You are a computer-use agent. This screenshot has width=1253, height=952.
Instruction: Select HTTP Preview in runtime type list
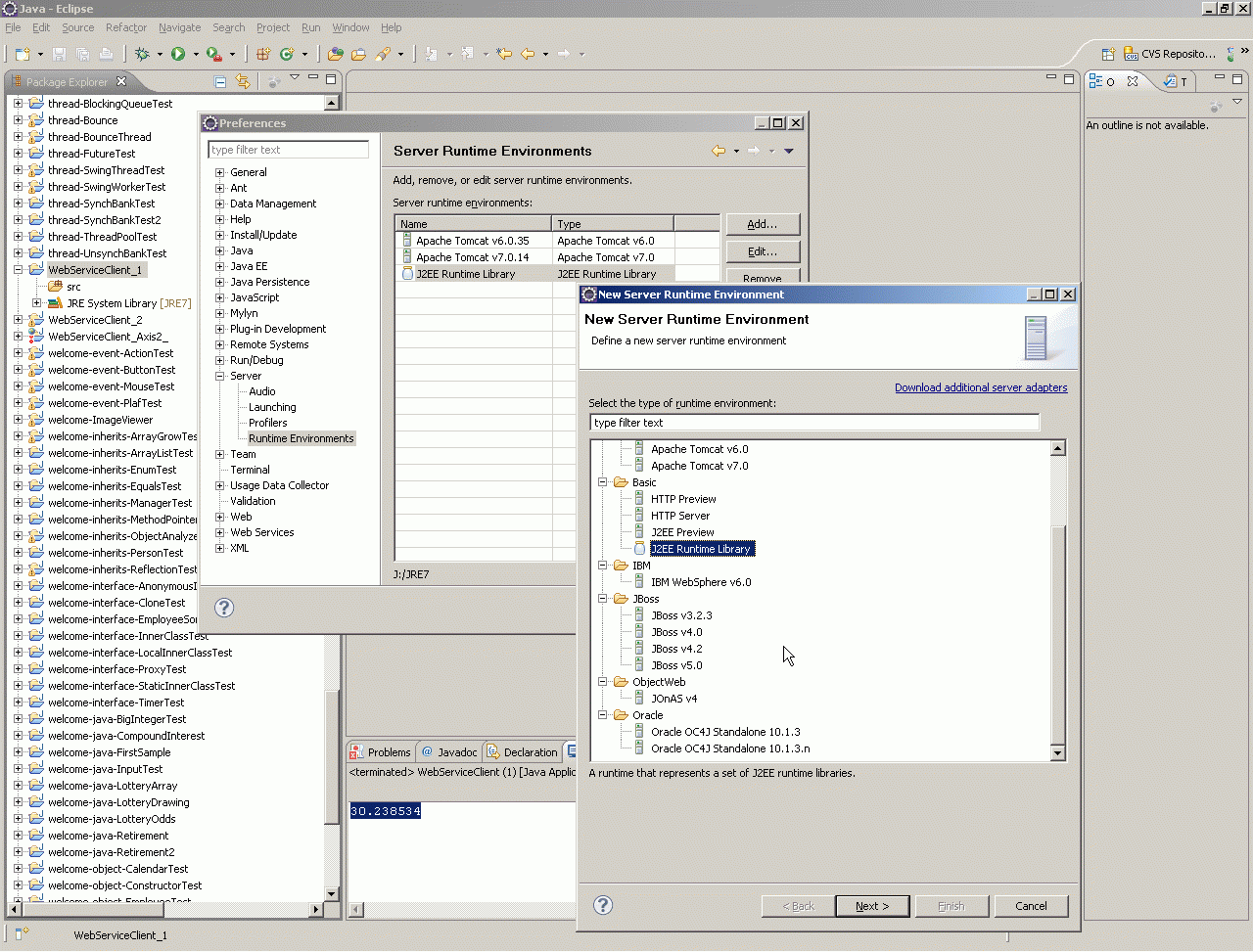[x=683, y=499]
